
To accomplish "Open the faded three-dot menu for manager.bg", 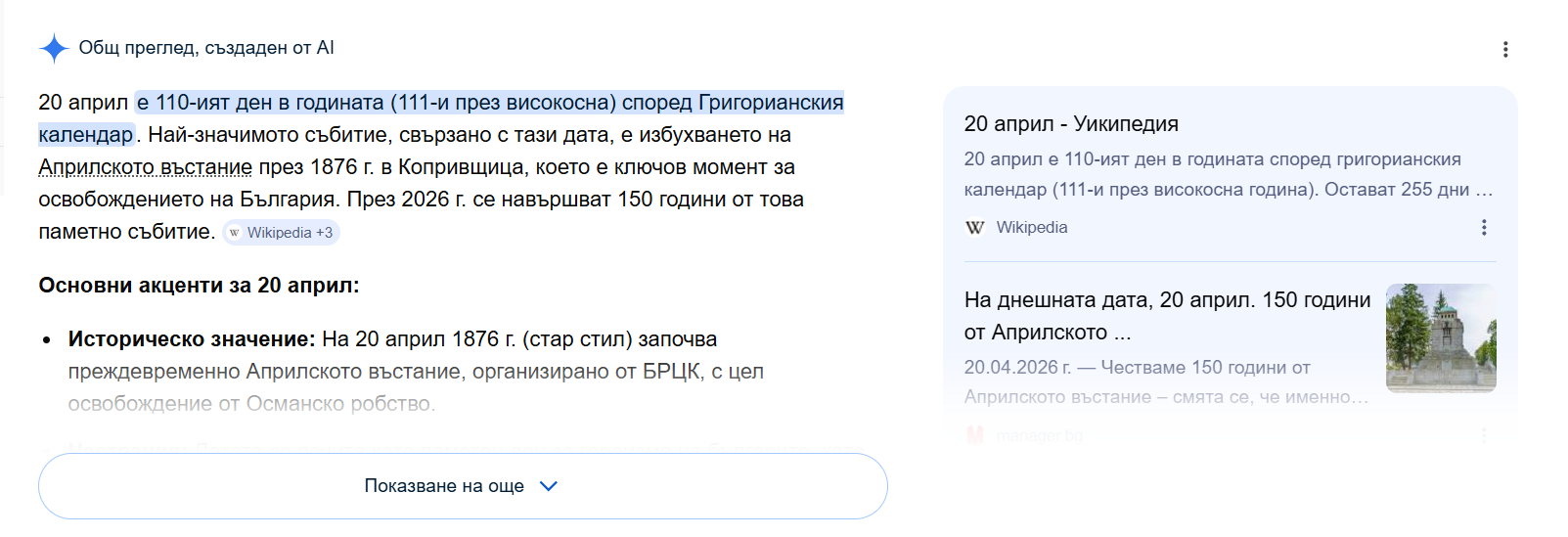I will pyautogui.click(x=1484, y=435).
